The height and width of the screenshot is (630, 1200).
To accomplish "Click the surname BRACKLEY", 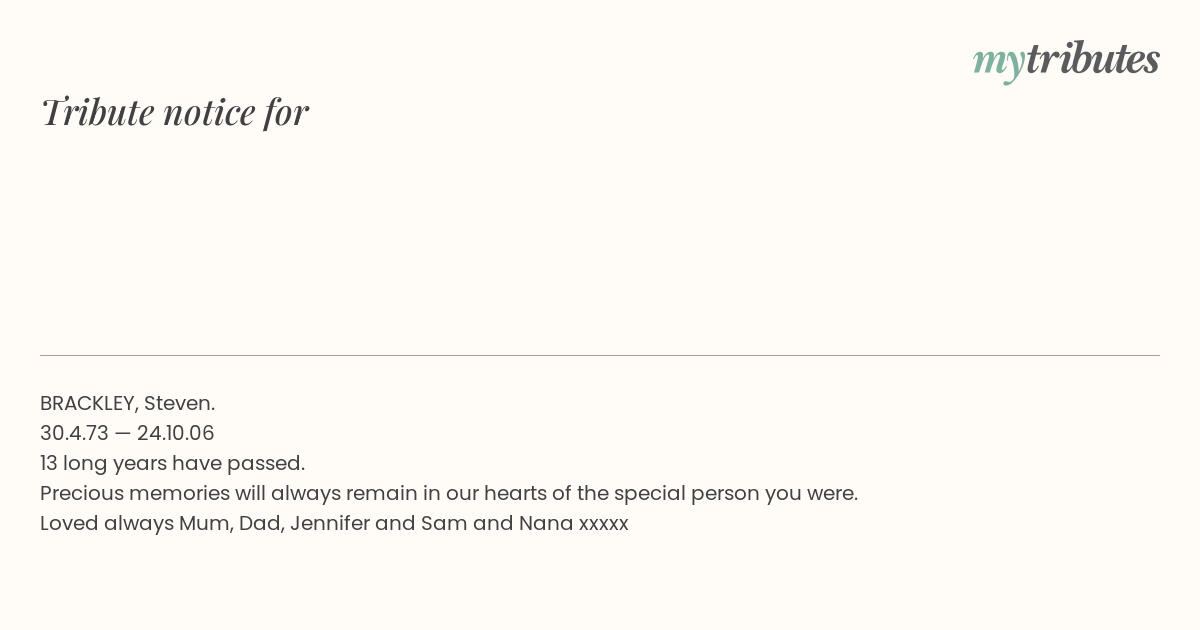I will 88,403.
